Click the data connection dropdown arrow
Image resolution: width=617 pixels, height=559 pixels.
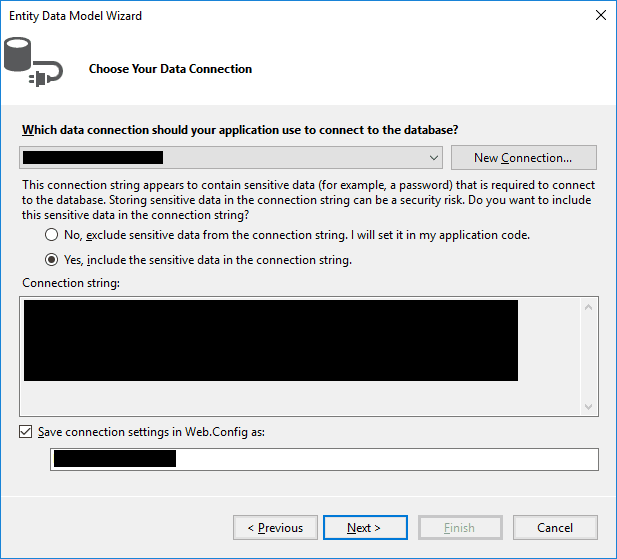(x=434, y=158)
